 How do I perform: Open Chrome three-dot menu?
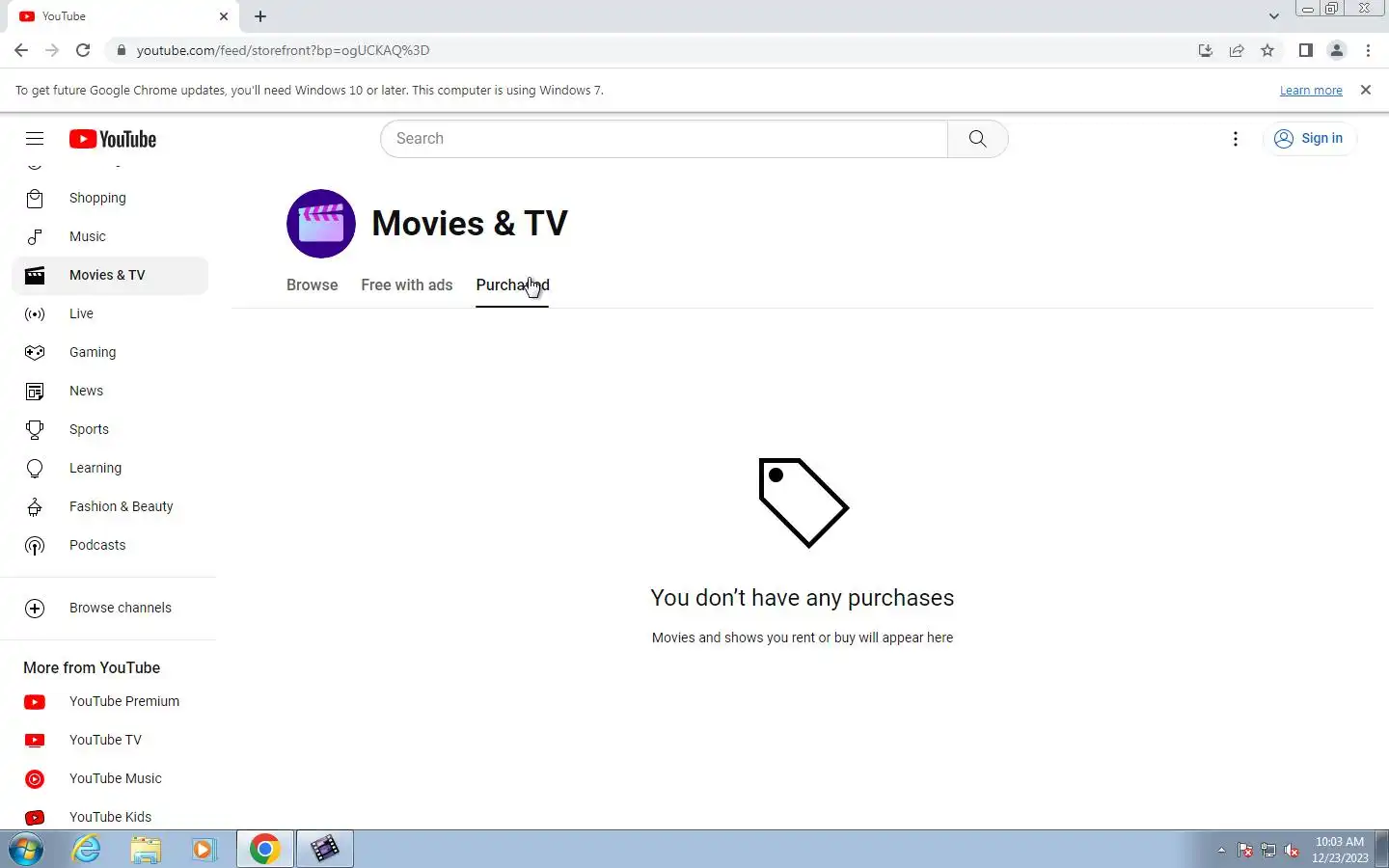click(x=1369, y=50)
